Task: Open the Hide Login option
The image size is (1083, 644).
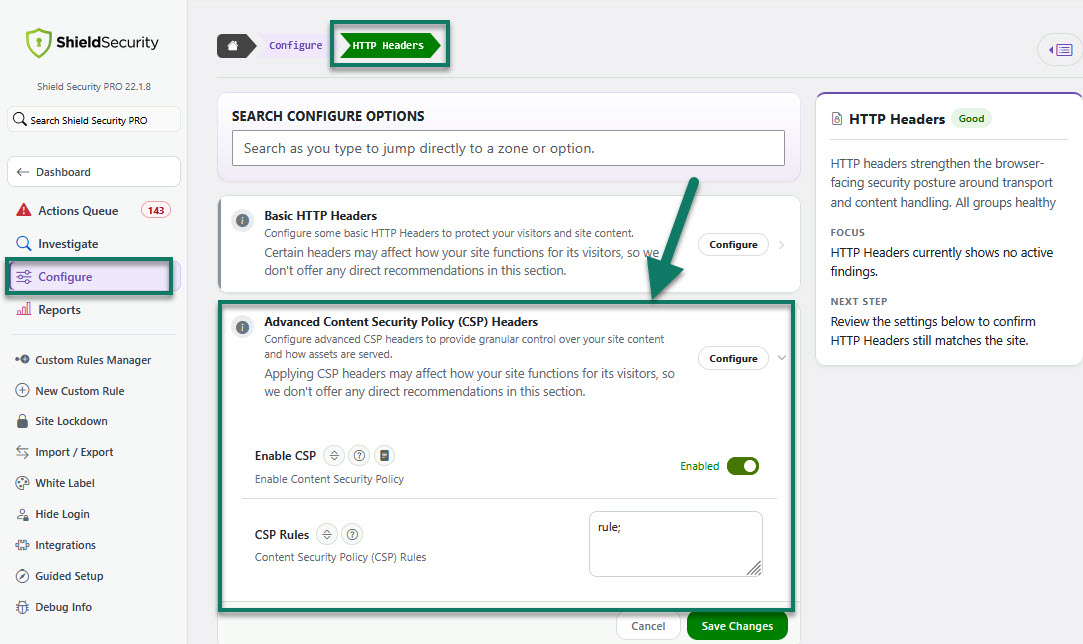Action: [62, 514]
